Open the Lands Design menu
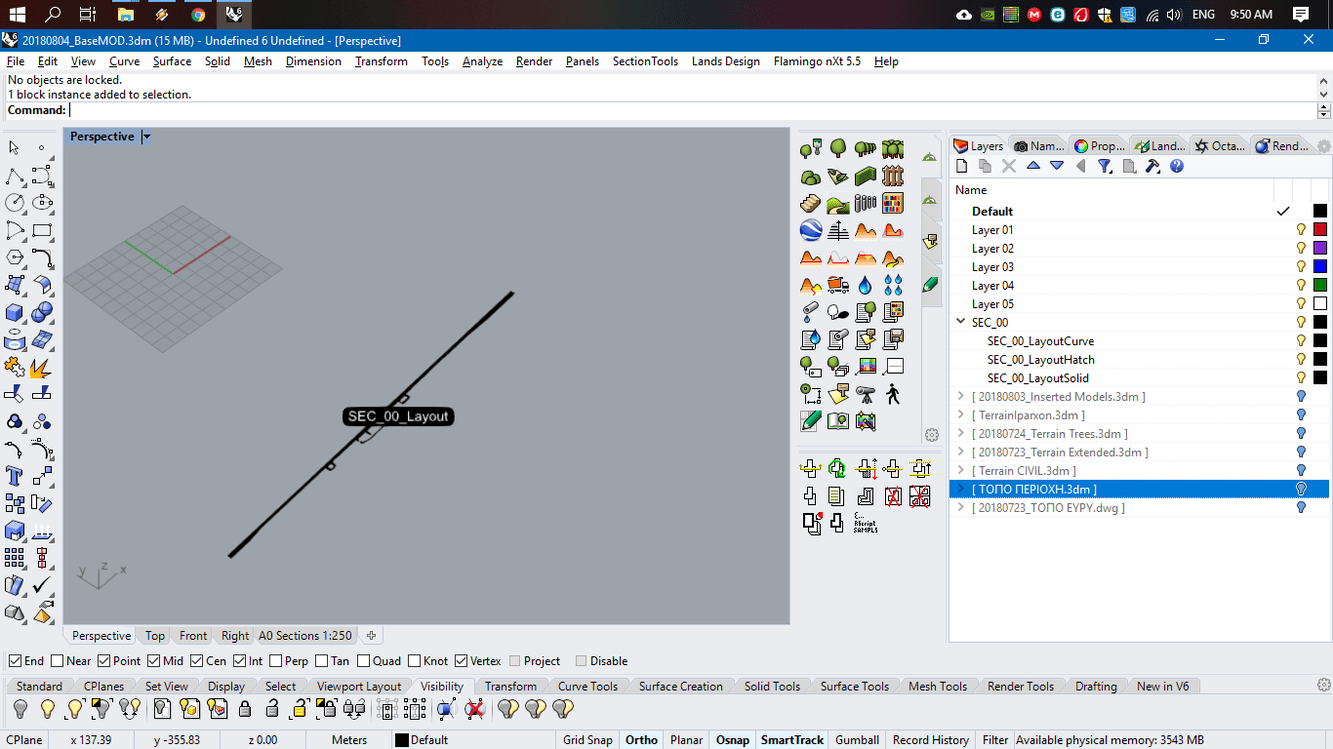 click(726, 61)
